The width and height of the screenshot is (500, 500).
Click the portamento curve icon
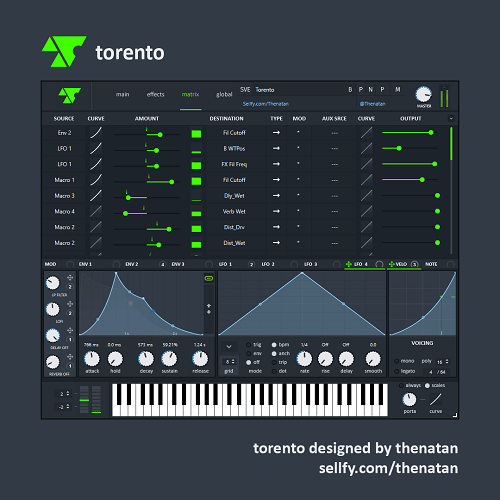pyautogui.click(x=435, y=399)
